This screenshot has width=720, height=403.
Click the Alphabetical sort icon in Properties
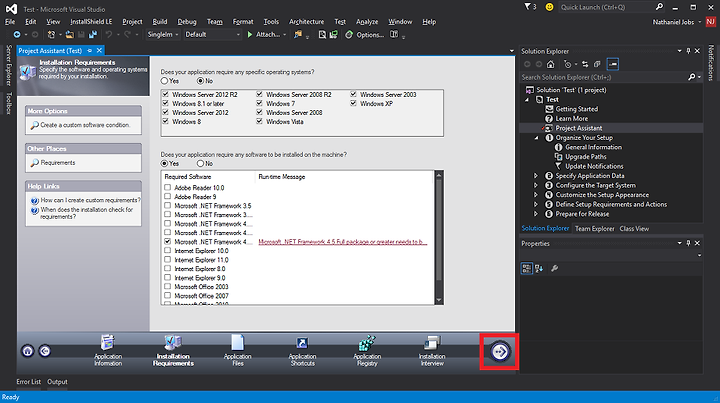point(539,269)
